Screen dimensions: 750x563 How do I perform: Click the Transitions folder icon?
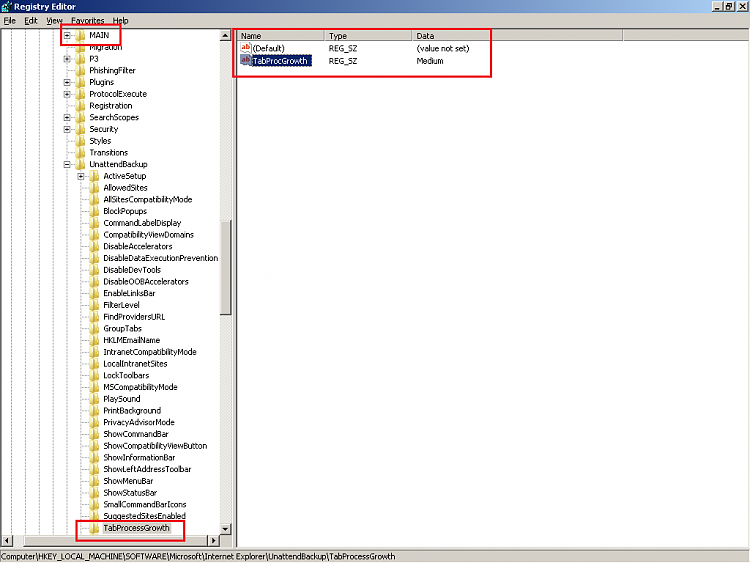click(x=80, y=153)
